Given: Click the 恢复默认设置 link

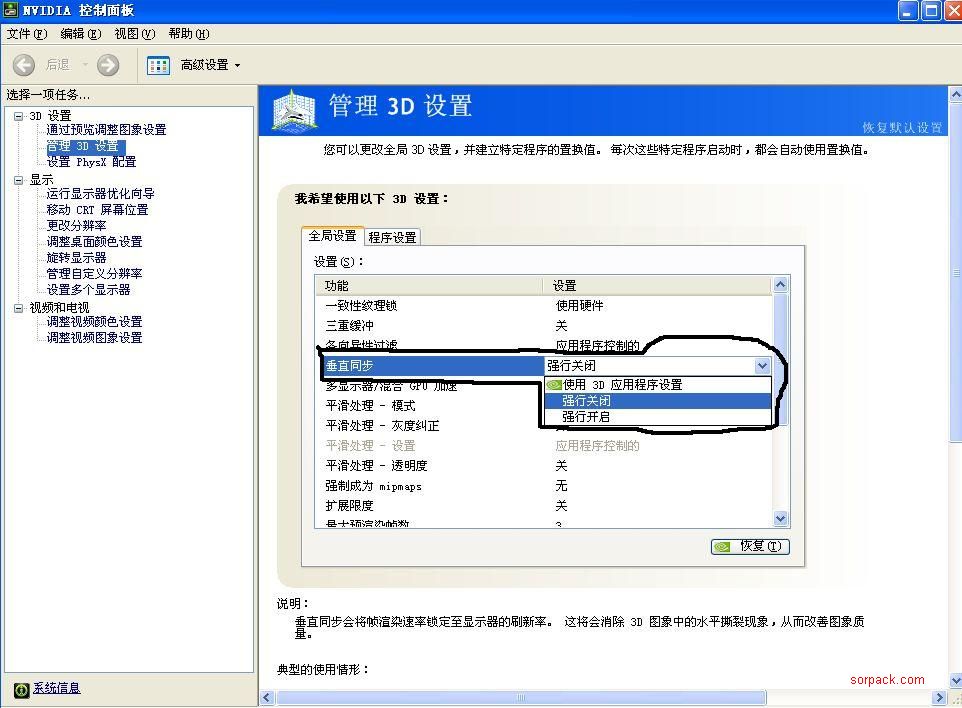Looking at the screenshot, I should pyautogui.click(x=902, y=127).
